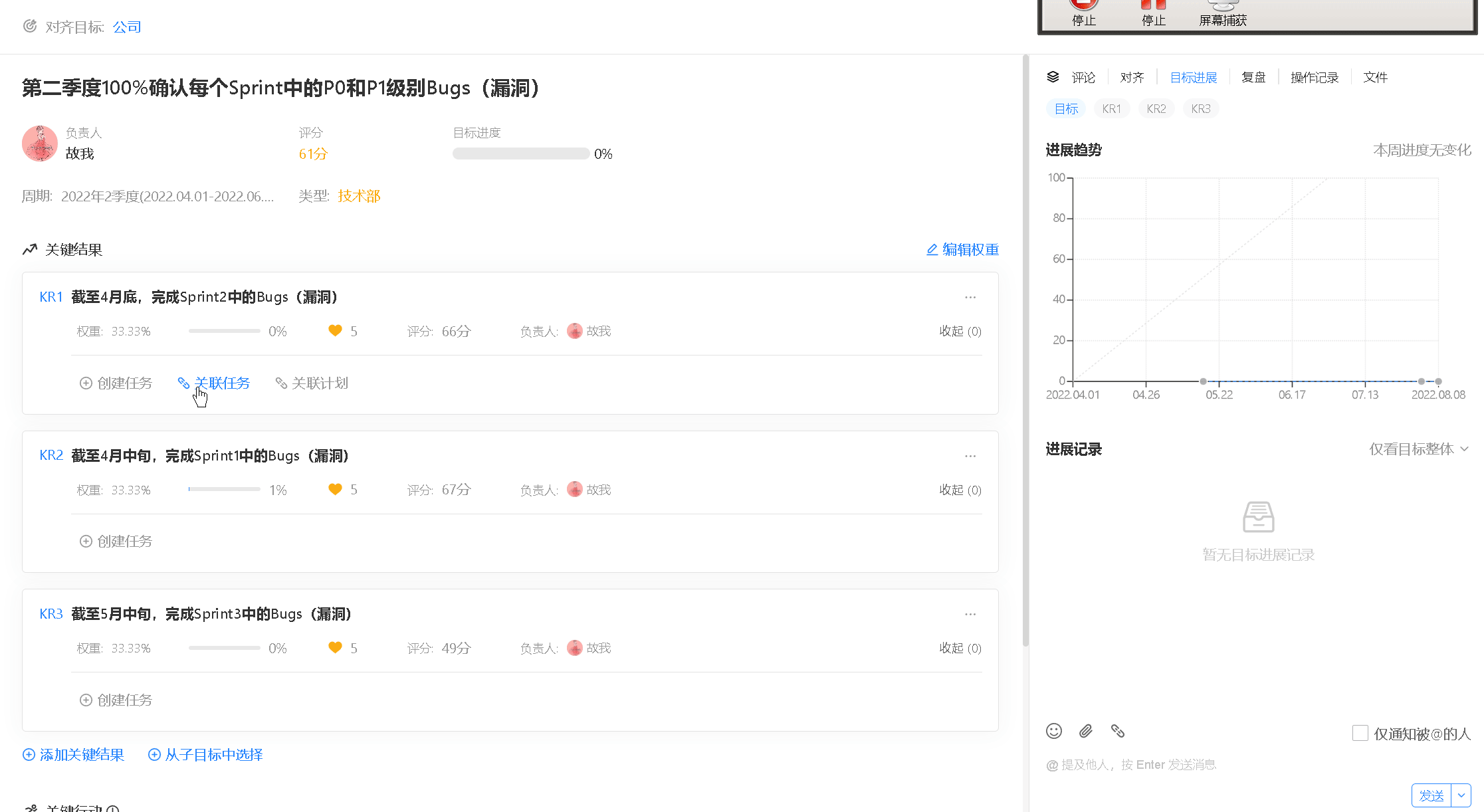The width and height of the screenshot is (1484, 812).
Task: Click the edit weight pencil icon
Action: click(x=932, y=250)
